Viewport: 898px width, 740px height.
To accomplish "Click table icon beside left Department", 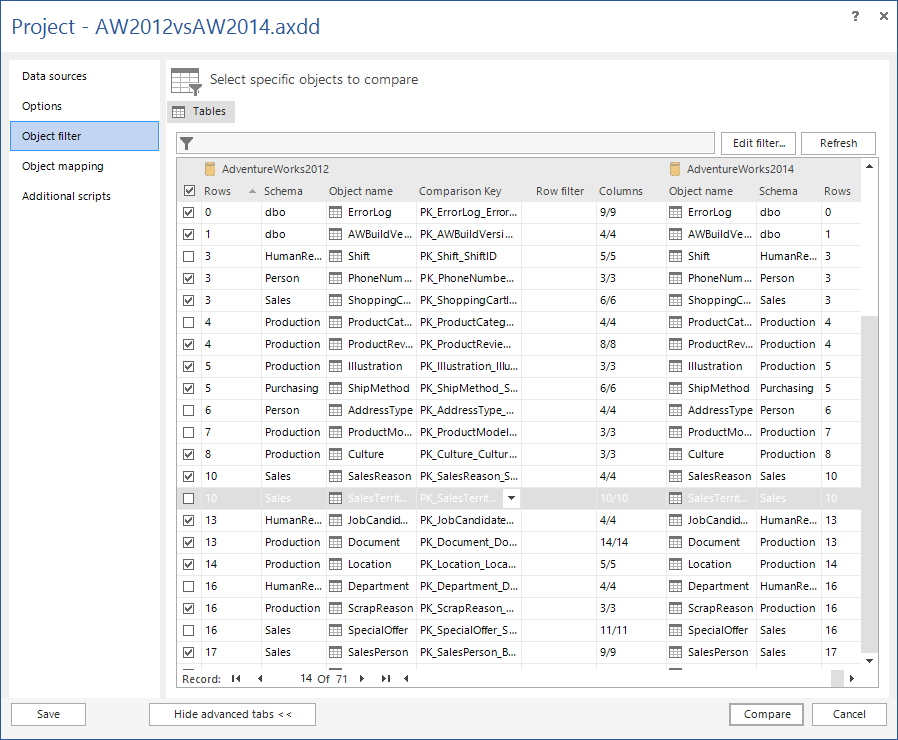I will point(336,587).
